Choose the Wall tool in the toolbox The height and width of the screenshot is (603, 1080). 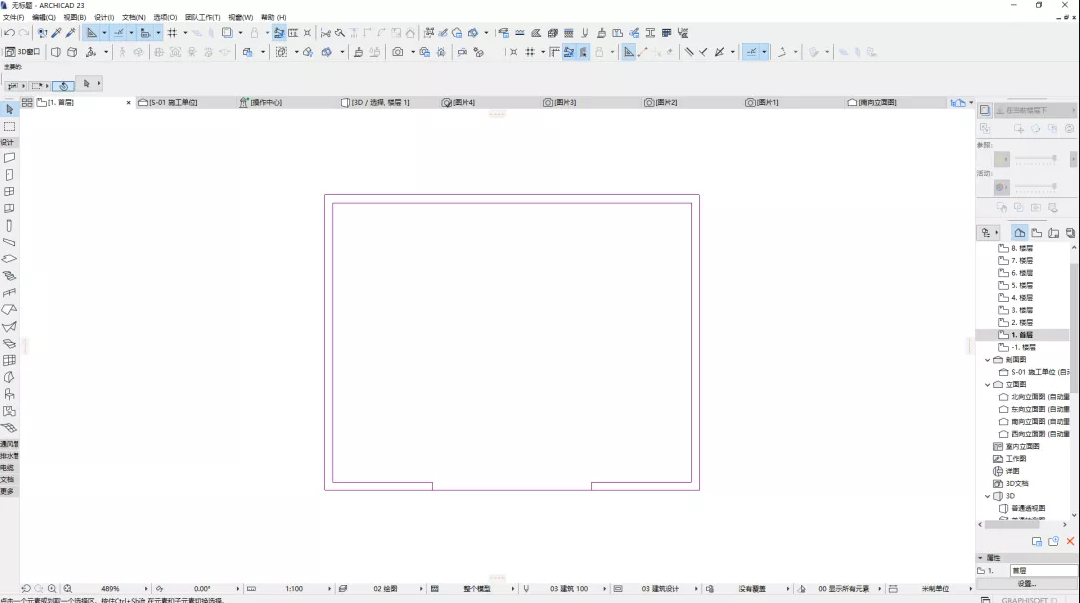[x=9, y=158]
